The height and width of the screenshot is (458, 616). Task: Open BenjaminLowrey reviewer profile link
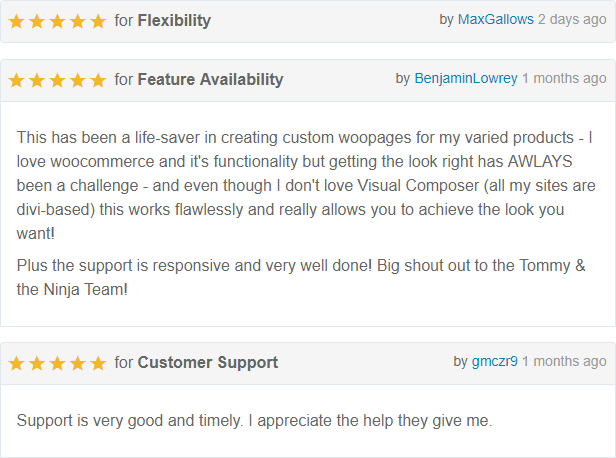466,79
